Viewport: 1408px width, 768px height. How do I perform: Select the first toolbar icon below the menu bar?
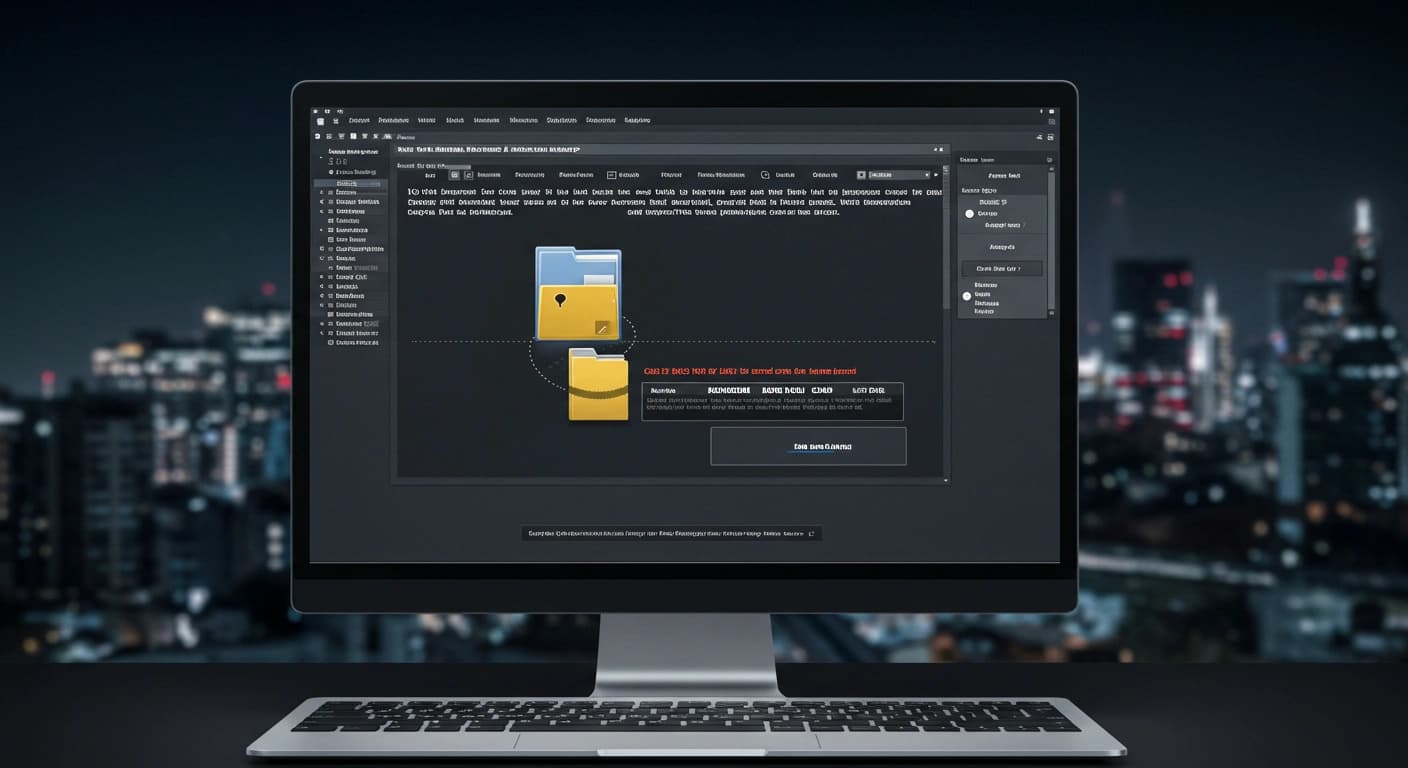pyautogui.click(x=317, y=134)
